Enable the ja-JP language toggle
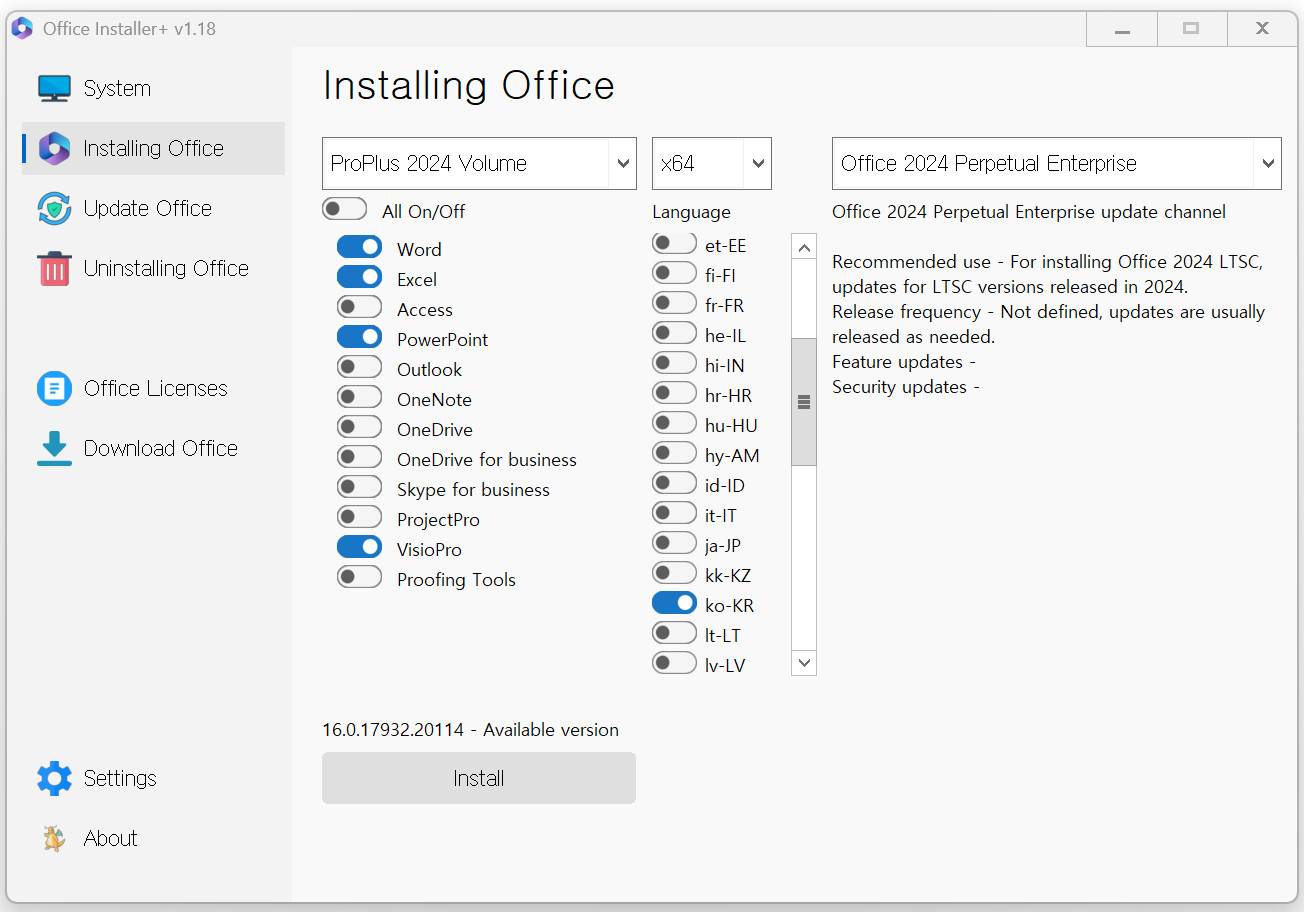The height and width of the screenshot is (912, 1304). coord(674,542)
